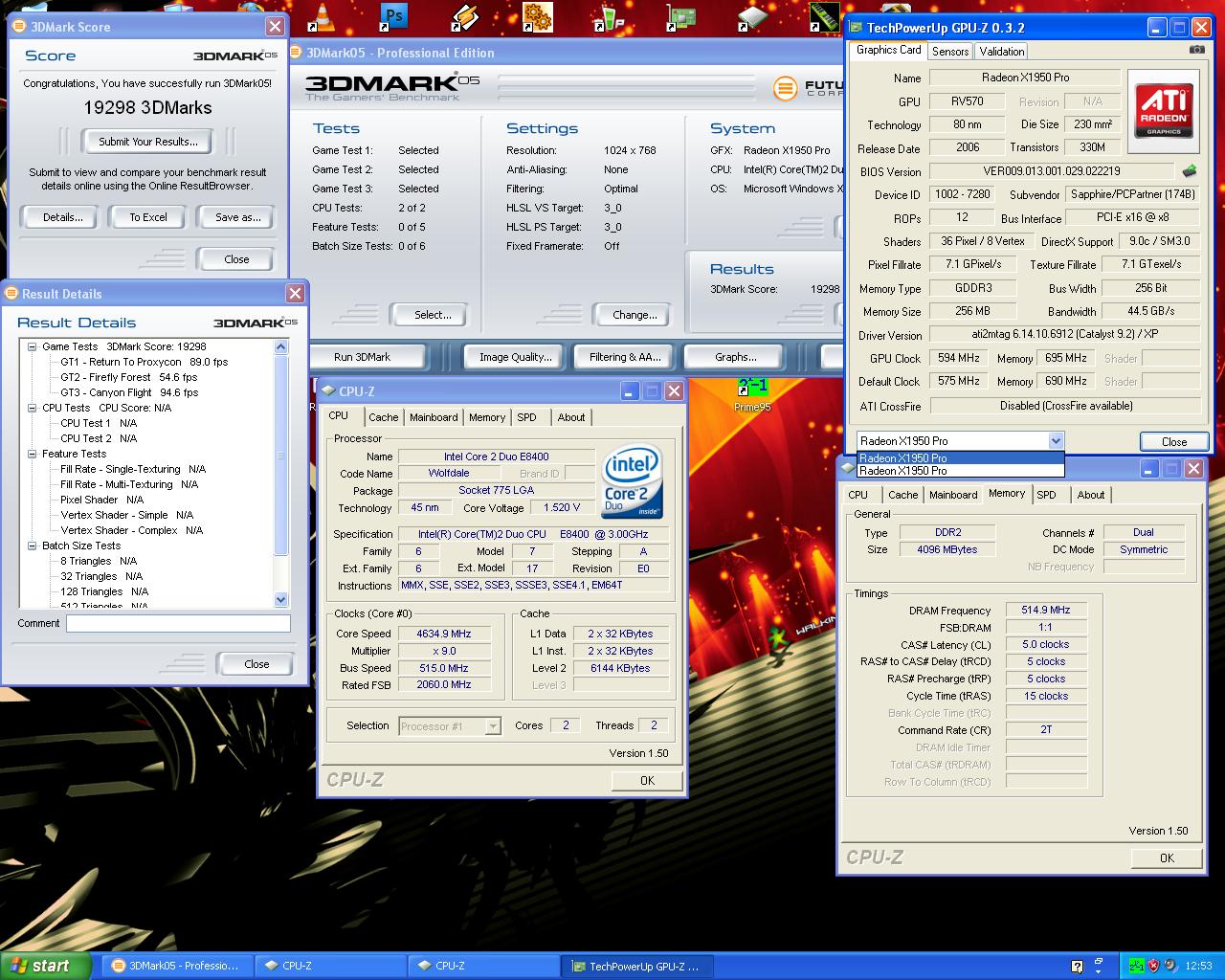The width and height of the screenshot is (1225, 980).
Task: Select GT1 - Return To Proxycon row
Action: point(145,362)
